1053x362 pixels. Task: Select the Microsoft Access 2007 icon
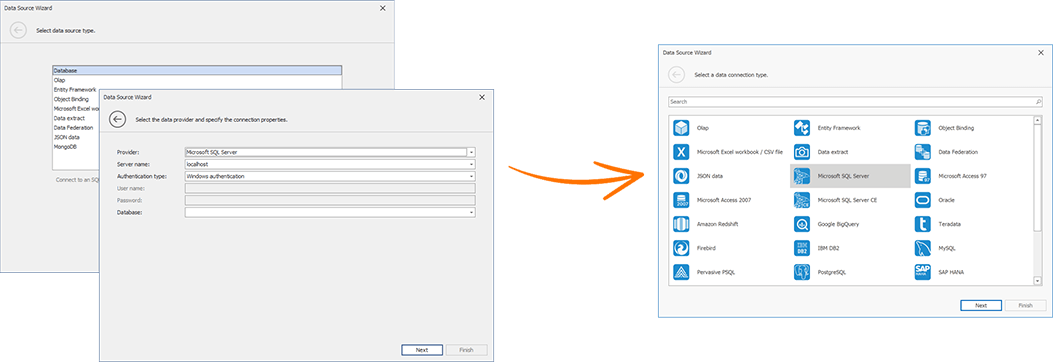[681, 200]
